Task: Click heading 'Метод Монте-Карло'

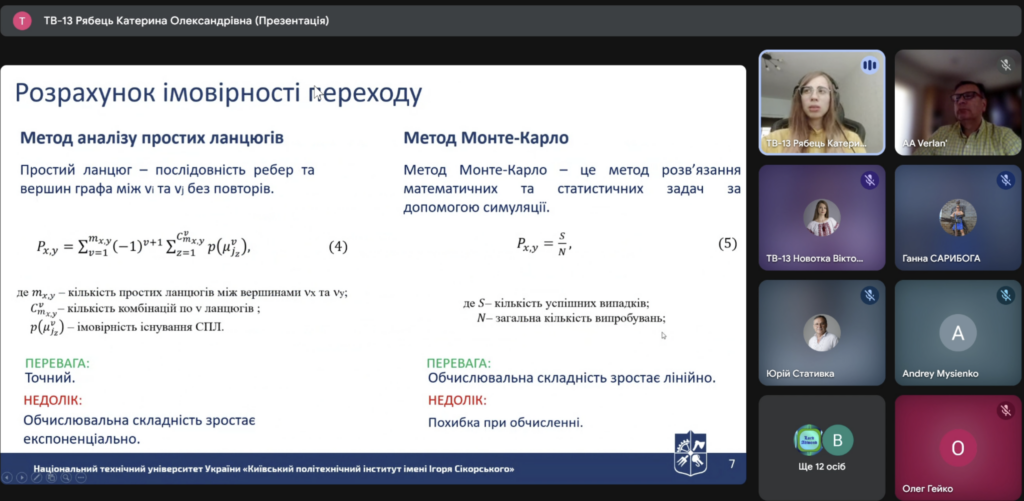Action: click(486, 138)
